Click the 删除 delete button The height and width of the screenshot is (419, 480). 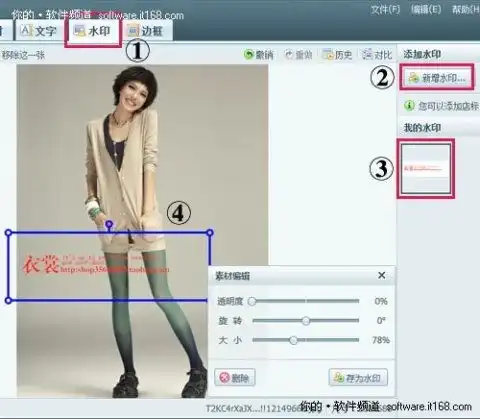(235, 377)
